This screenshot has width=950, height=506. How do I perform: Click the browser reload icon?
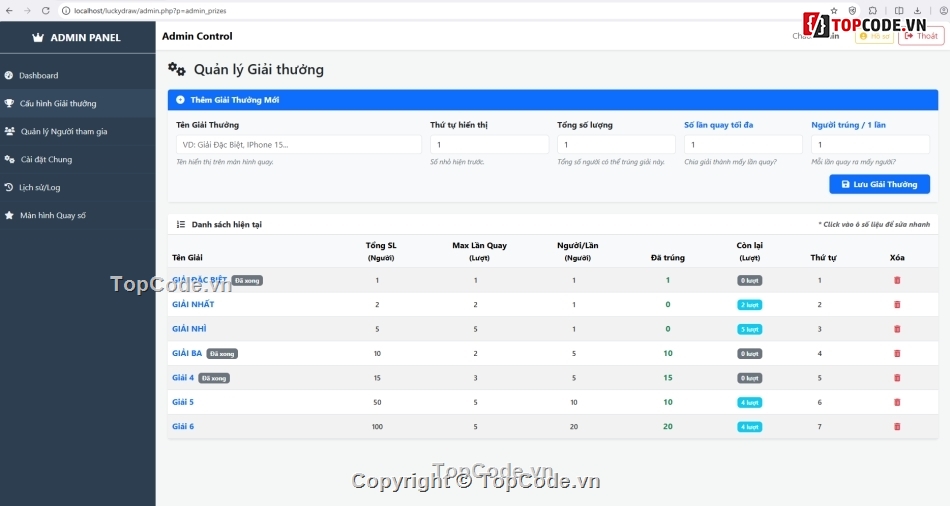46,10
